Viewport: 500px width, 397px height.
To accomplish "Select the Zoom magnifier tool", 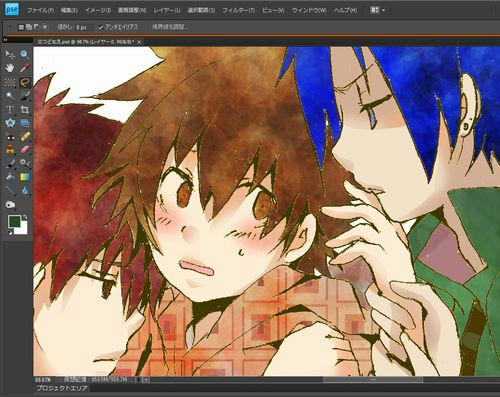I will (x=24, y=54).
